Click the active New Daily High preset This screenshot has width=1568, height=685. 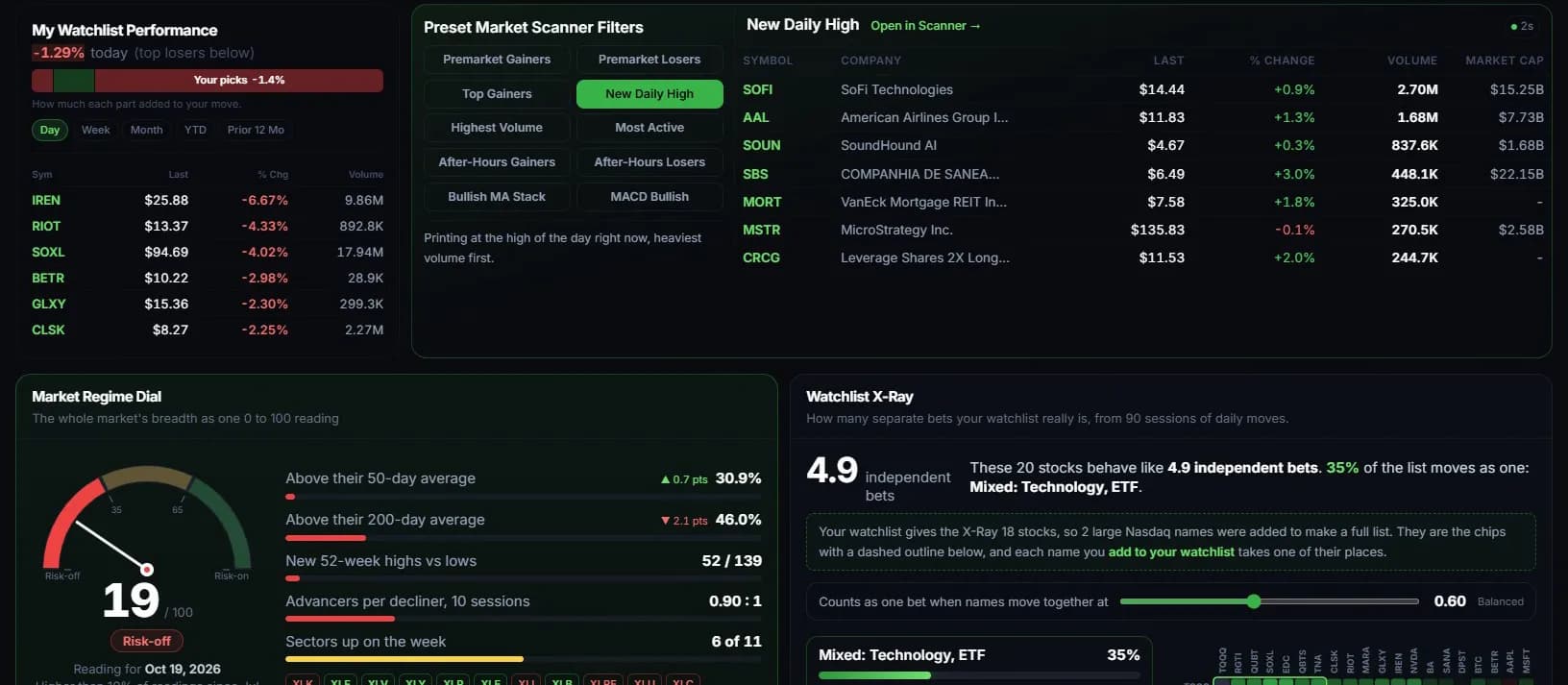[x=649, y=94]
